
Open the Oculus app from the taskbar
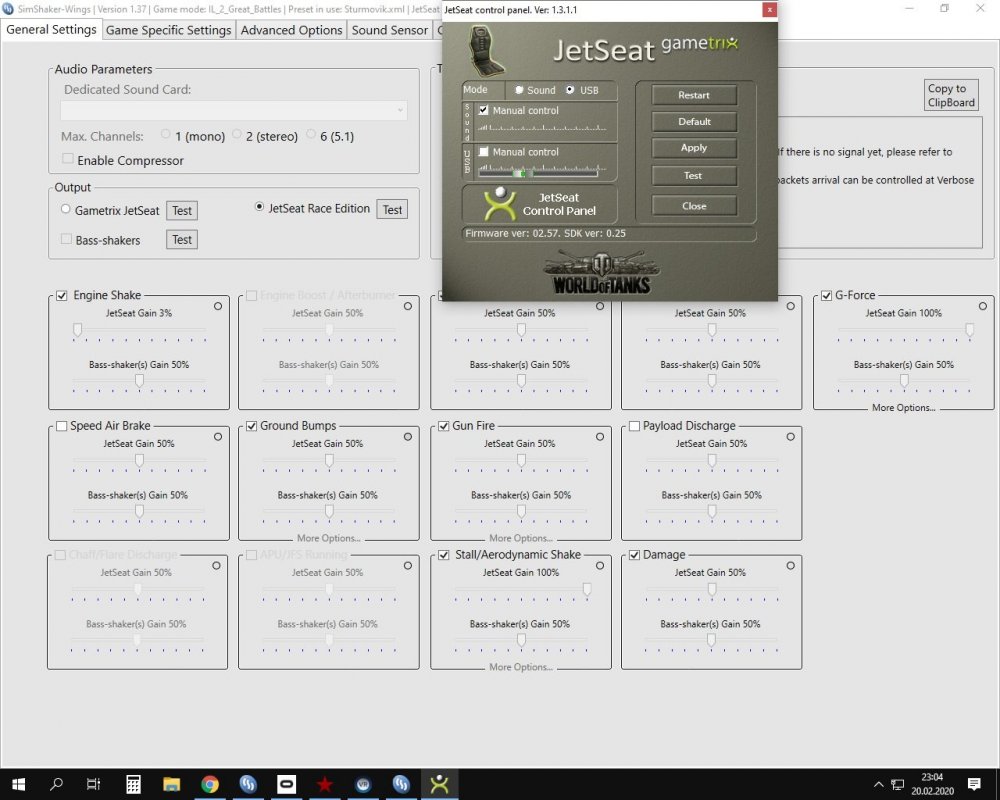pos(286,784)
